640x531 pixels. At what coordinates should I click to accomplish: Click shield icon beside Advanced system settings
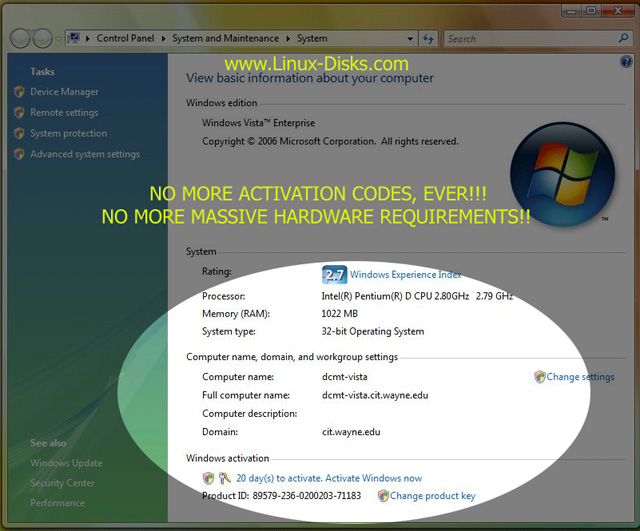(x=19, y=154)
